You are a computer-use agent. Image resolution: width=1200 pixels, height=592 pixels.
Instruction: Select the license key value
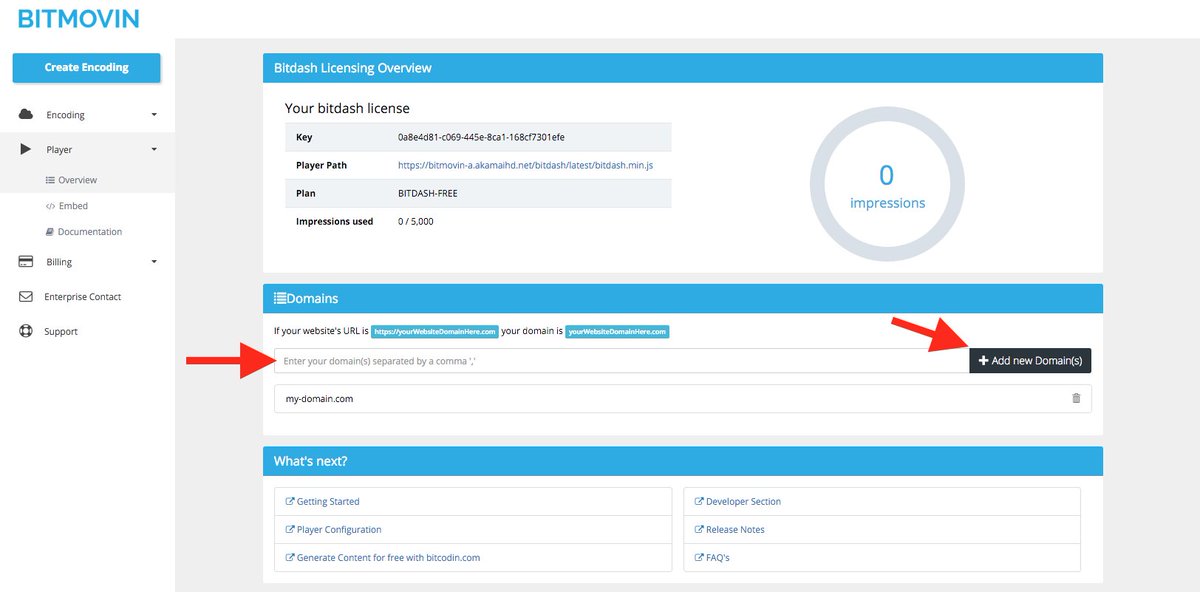(481, 137)
